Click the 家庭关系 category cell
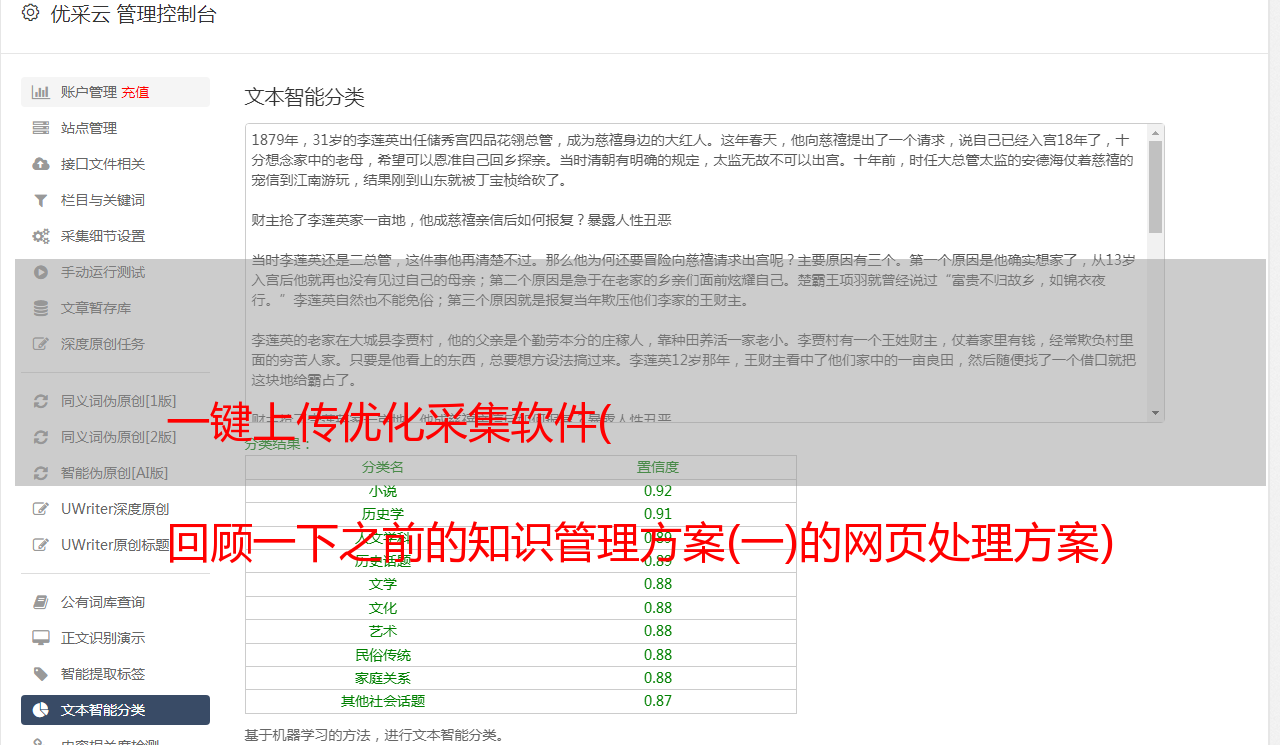This screenshot has width=1280, height=745. [x=383, y=678]
